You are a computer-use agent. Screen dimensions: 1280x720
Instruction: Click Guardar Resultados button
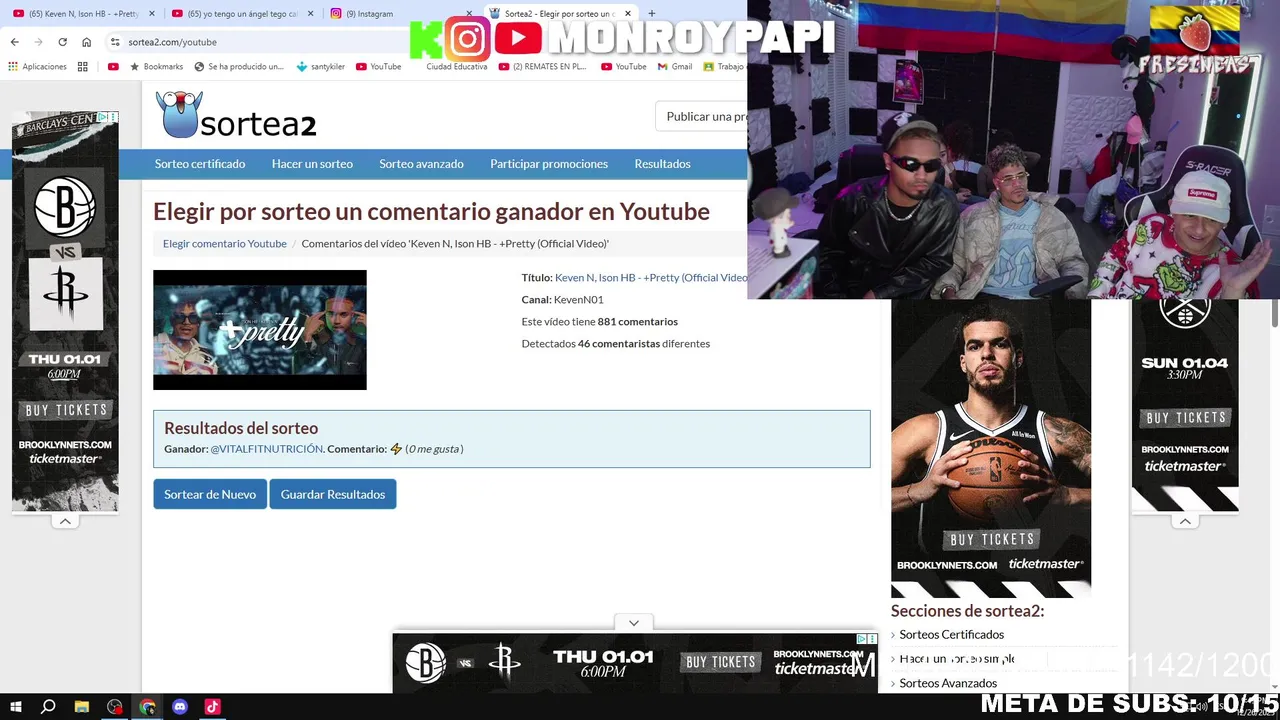(333, 494)
